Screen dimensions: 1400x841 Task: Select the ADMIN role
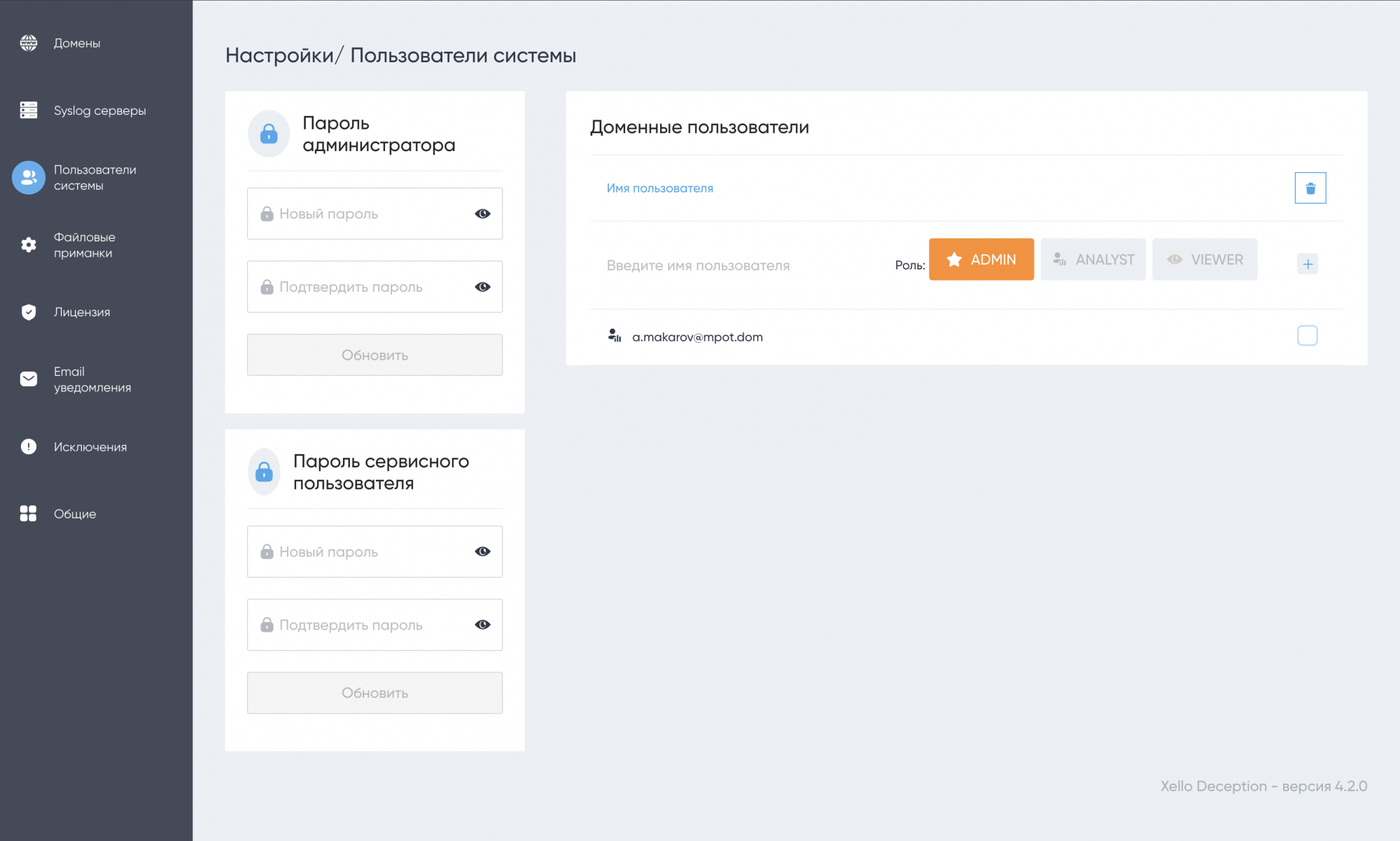pos(981,260)
